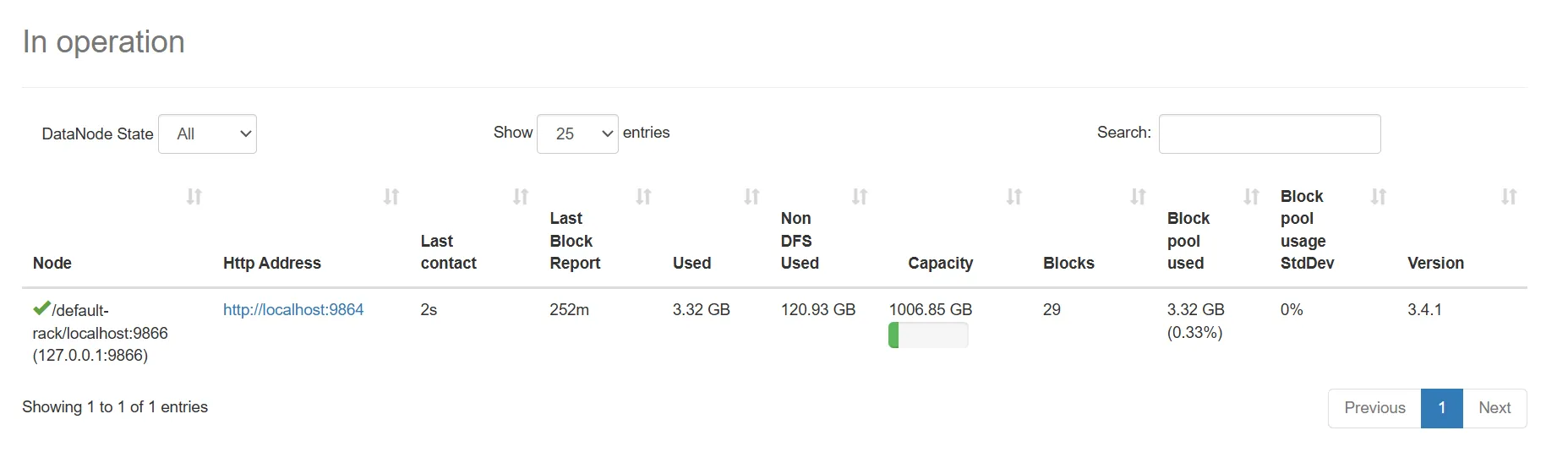The width and height of the screenshot is (1568, 463).
Task: Click the Next page button
Action: pyautogui.click(x=1494, y=408)
